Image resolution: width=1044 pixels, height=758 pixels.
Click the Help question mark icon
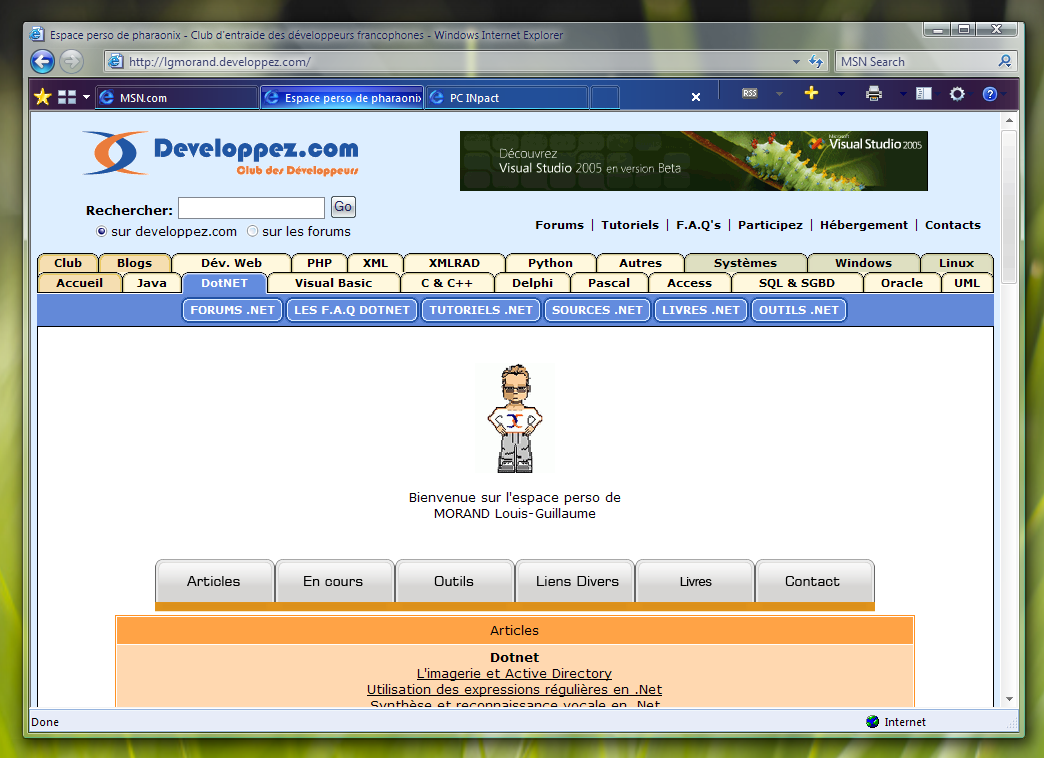click(990, 94)
